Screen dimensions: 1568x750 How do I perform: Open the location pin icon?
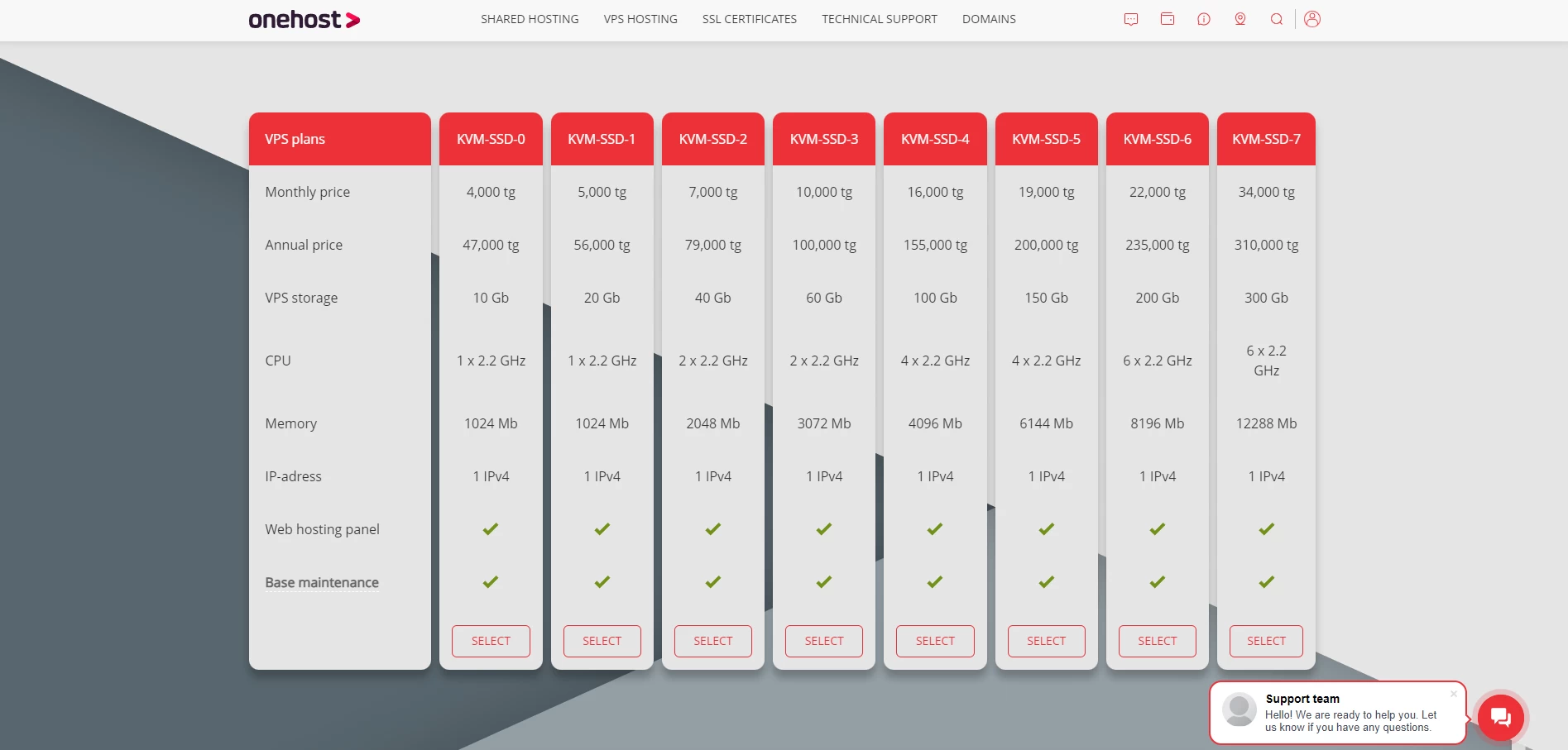(x=1240, y=19)
